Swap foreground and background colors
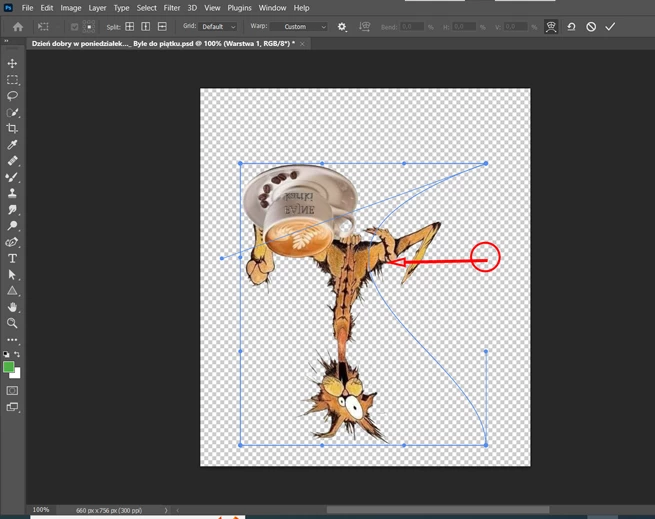Screen dimensions: 655x519 [17, 354]
